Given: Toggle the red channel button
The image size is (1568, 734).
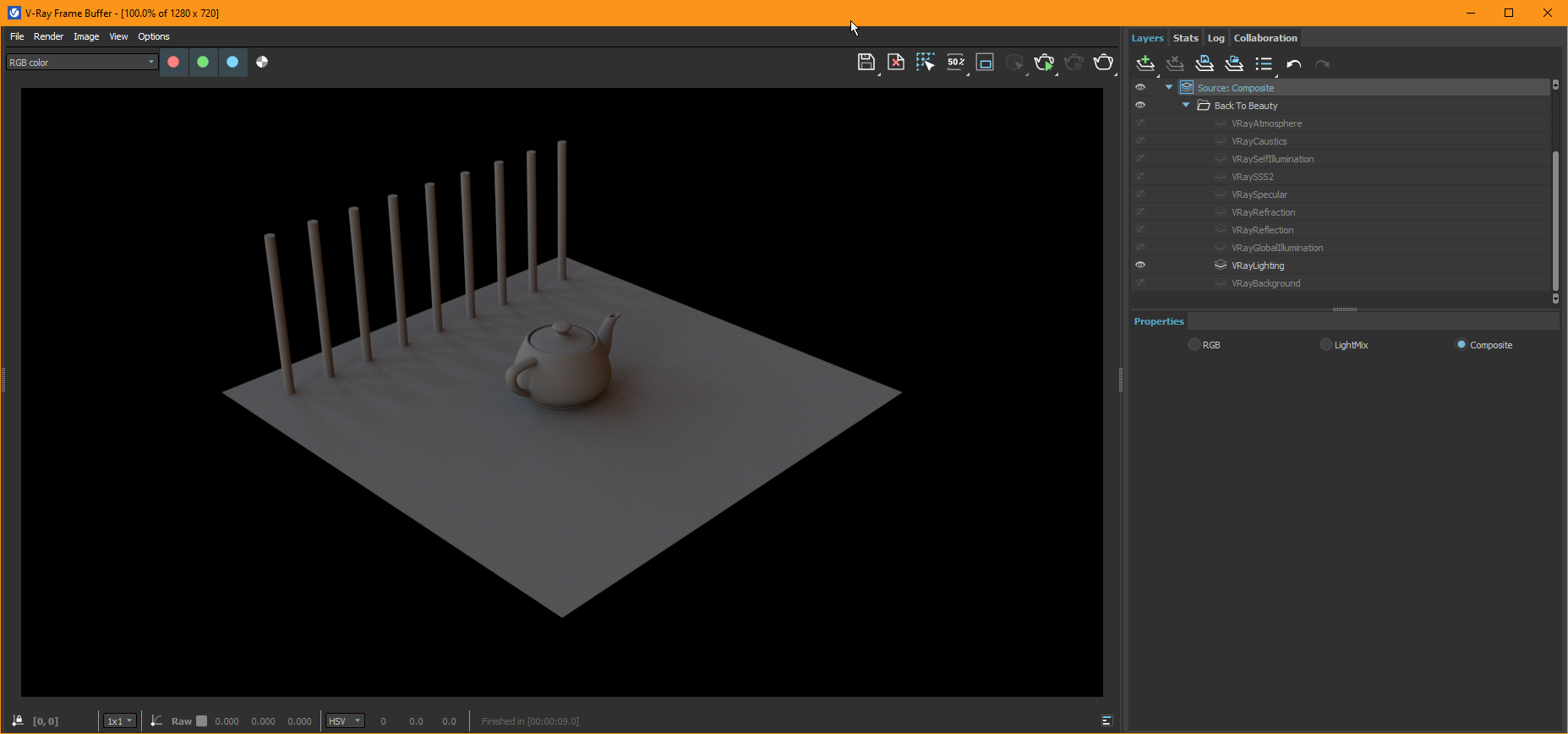Looking at the screenshot, I should pyautogui.click(x=173, y=62).
